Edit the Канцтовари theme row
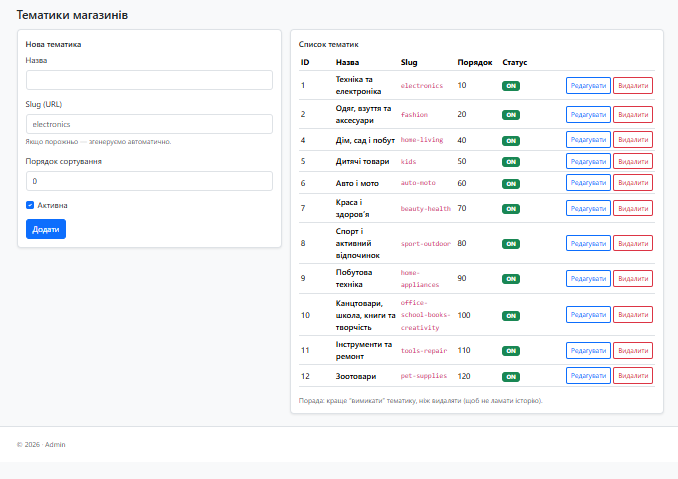678x479 pixels. point(588,315)
